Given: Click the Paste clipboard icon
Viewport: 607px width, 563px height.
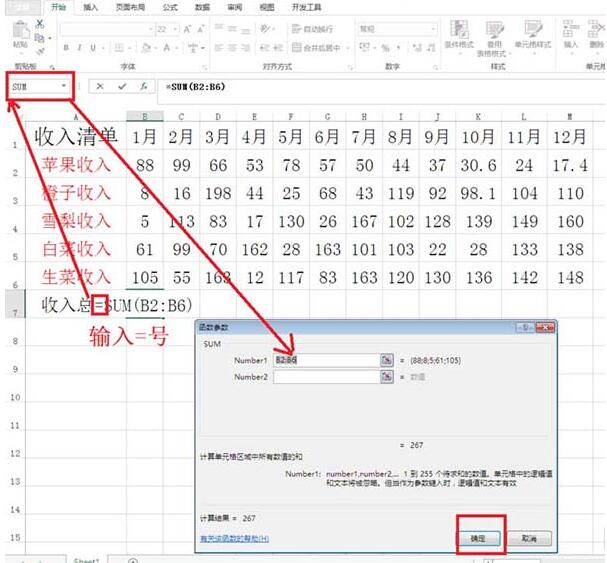Looking at the screenshot, I should (21, 31).
